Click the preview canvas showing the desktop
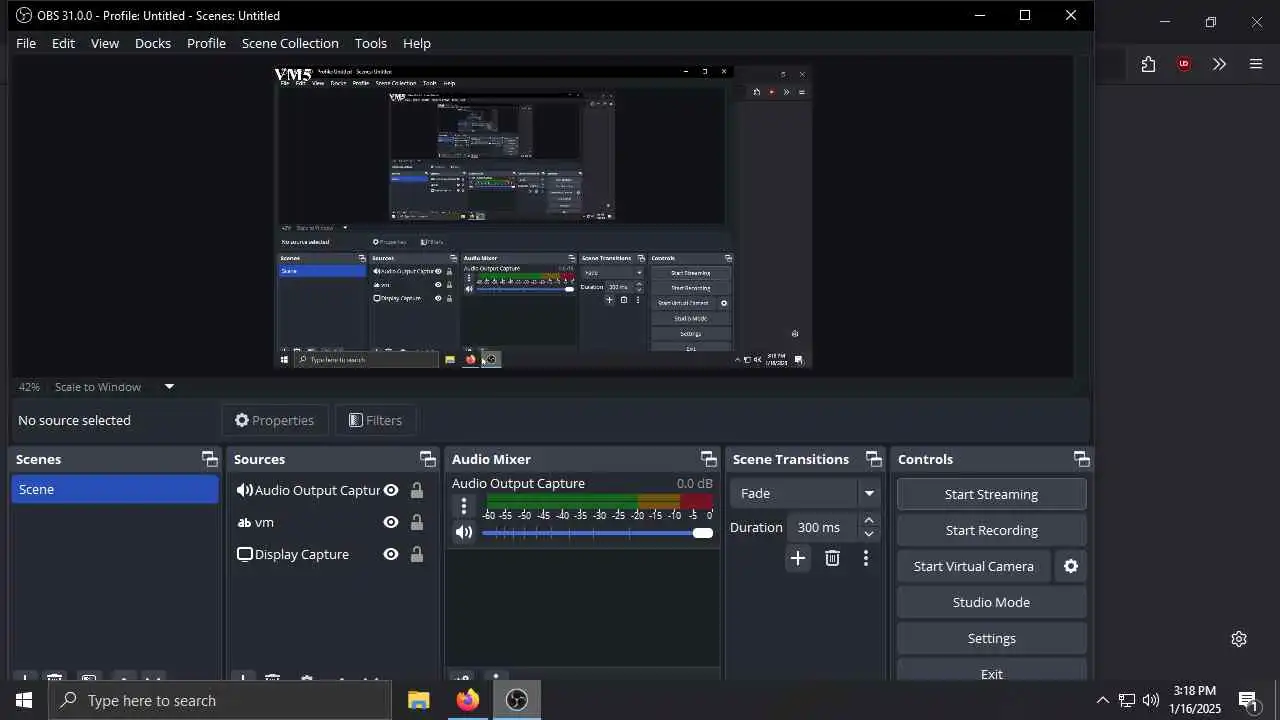The width and height of the screenshot is (1280, 720). [542, 216]
